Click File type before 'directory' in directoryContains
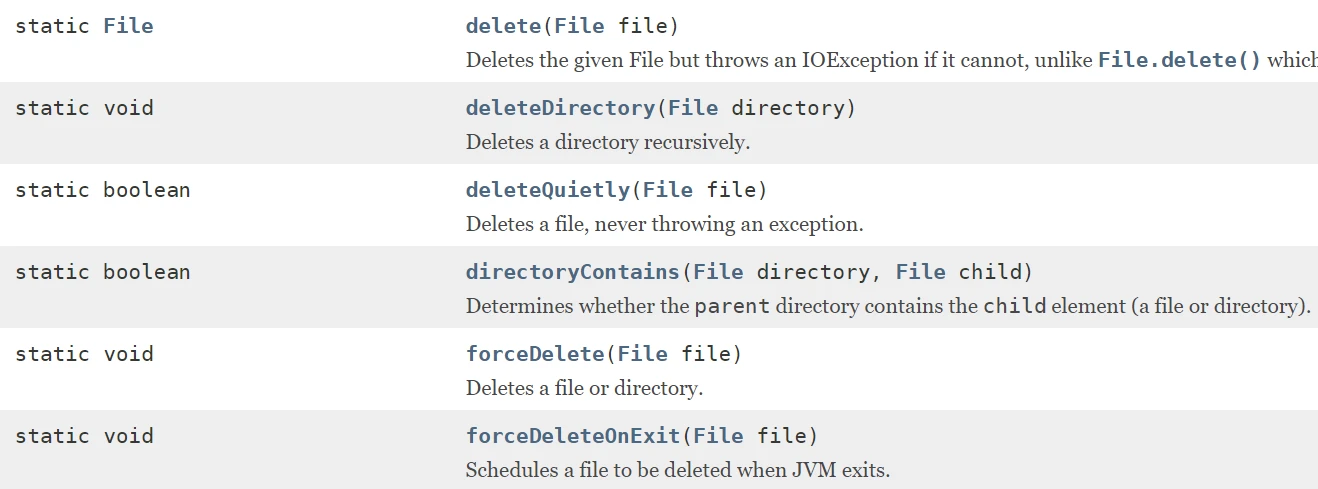 (x=718, y=272)
